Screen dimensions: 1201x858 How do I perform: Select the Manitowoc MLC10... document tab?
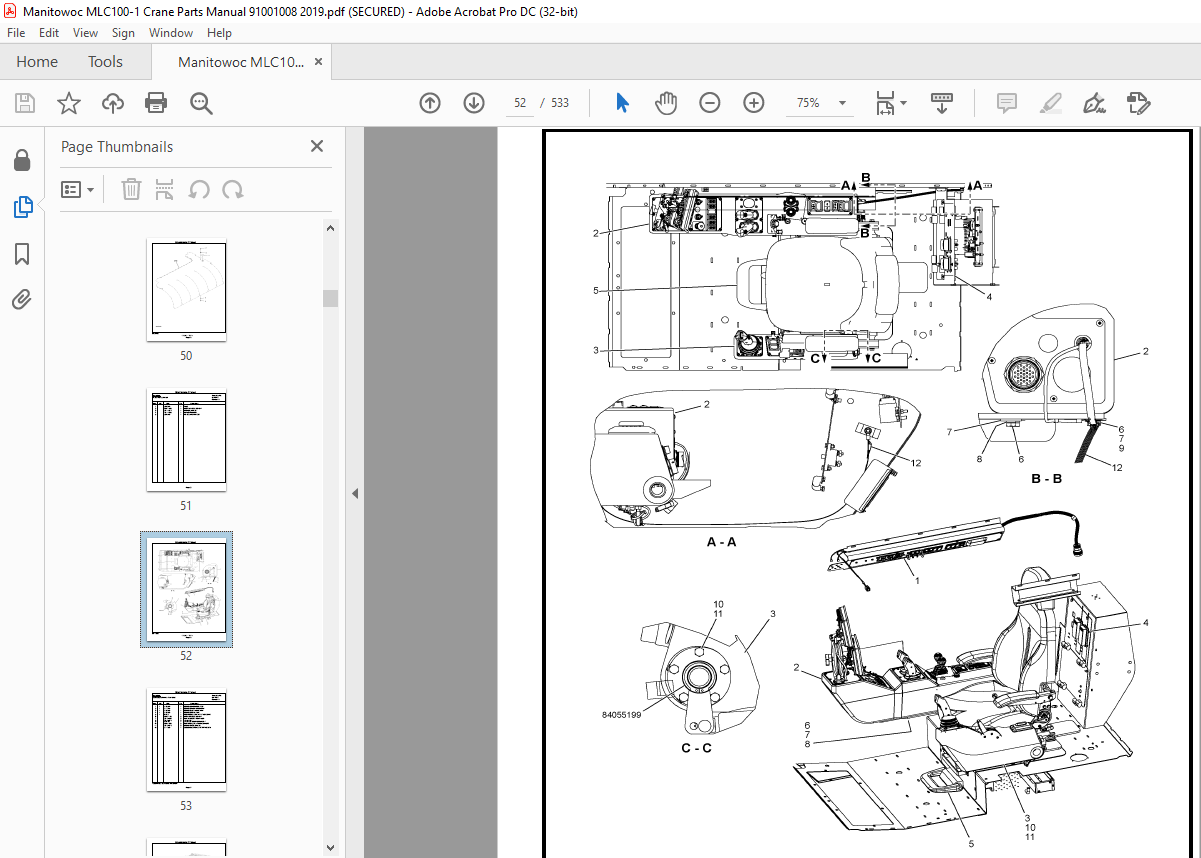tap(241, 62)
